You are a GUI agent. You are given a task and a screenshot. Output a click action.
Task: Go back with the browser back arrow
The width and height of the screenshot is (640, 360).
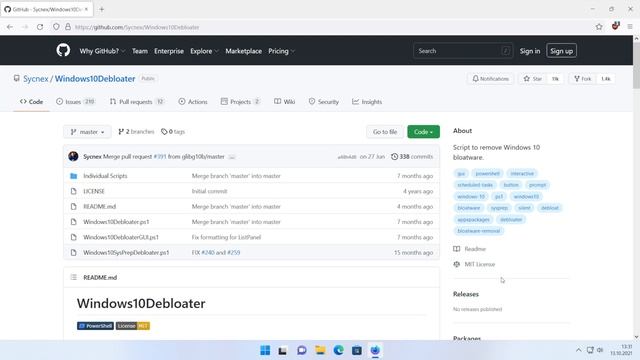(10, 27)
